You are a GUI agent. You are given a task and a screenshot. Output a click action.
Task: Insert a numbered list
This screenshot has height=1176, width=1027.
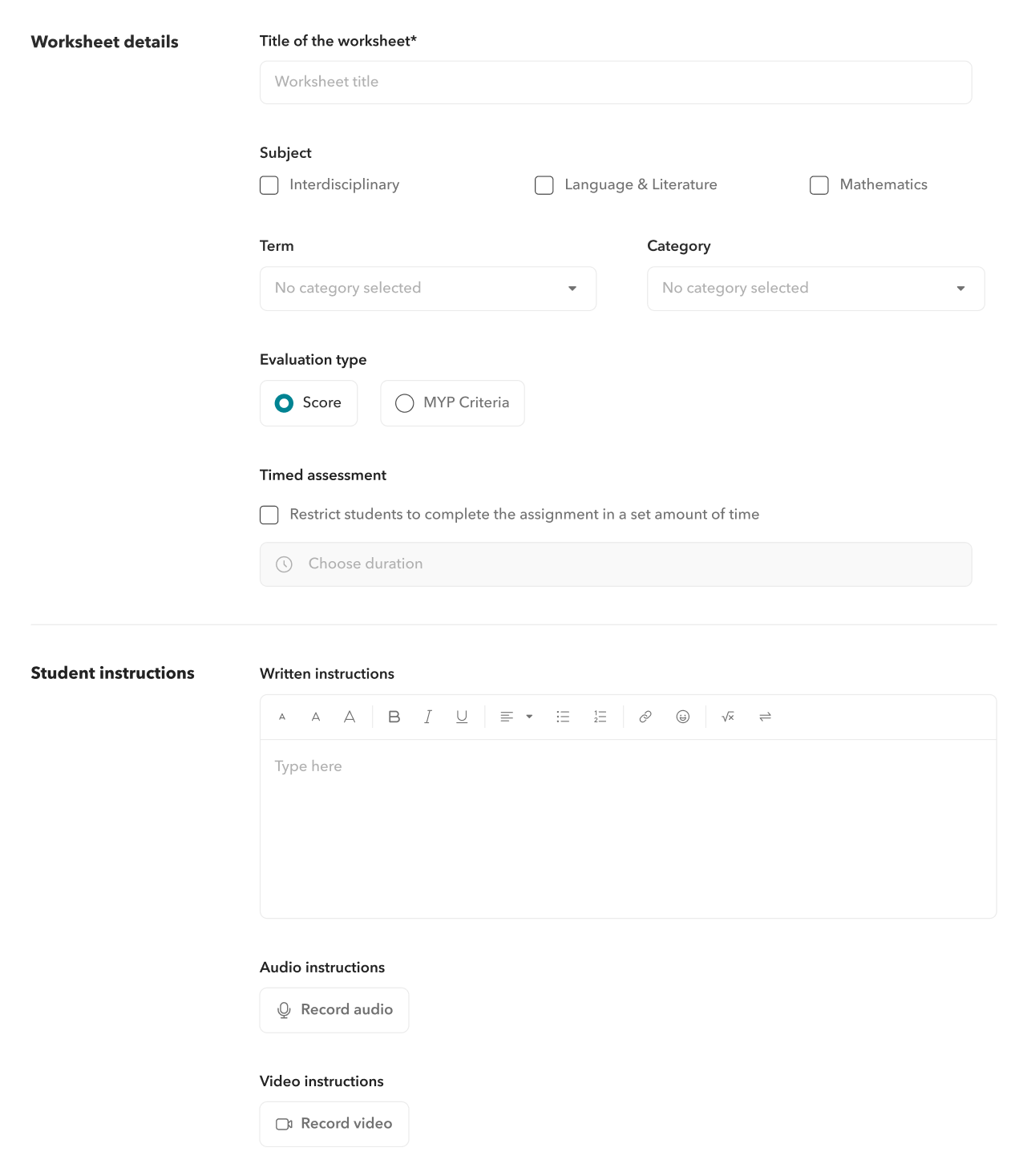600,717
